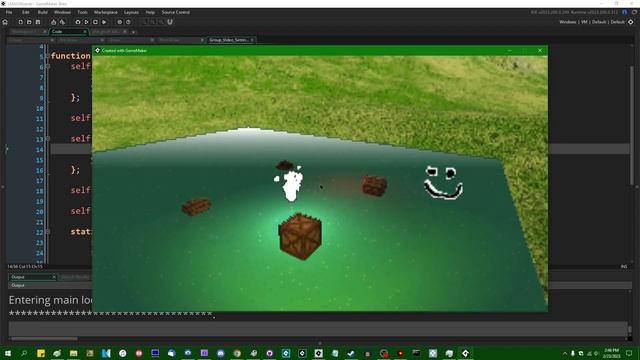Open Game Options gear icon
Viewport: 640px width, 360px height.
coord(120,22)
